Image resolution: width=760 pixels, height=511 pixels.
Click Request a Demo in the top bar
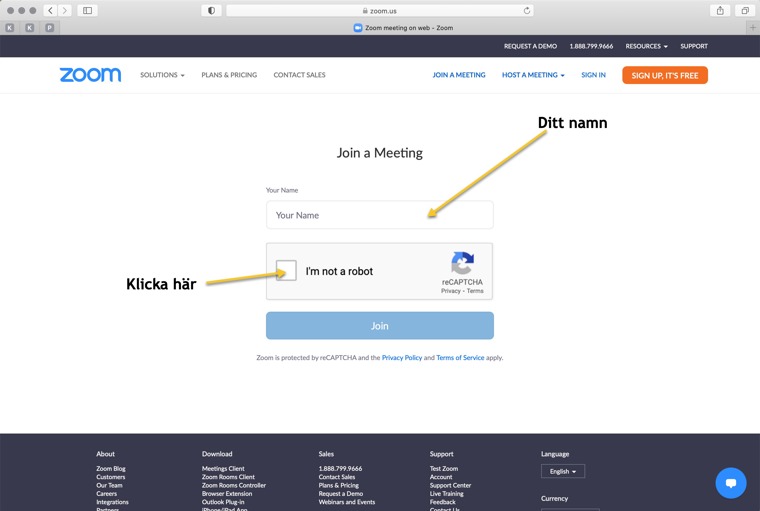click(530, 46)
